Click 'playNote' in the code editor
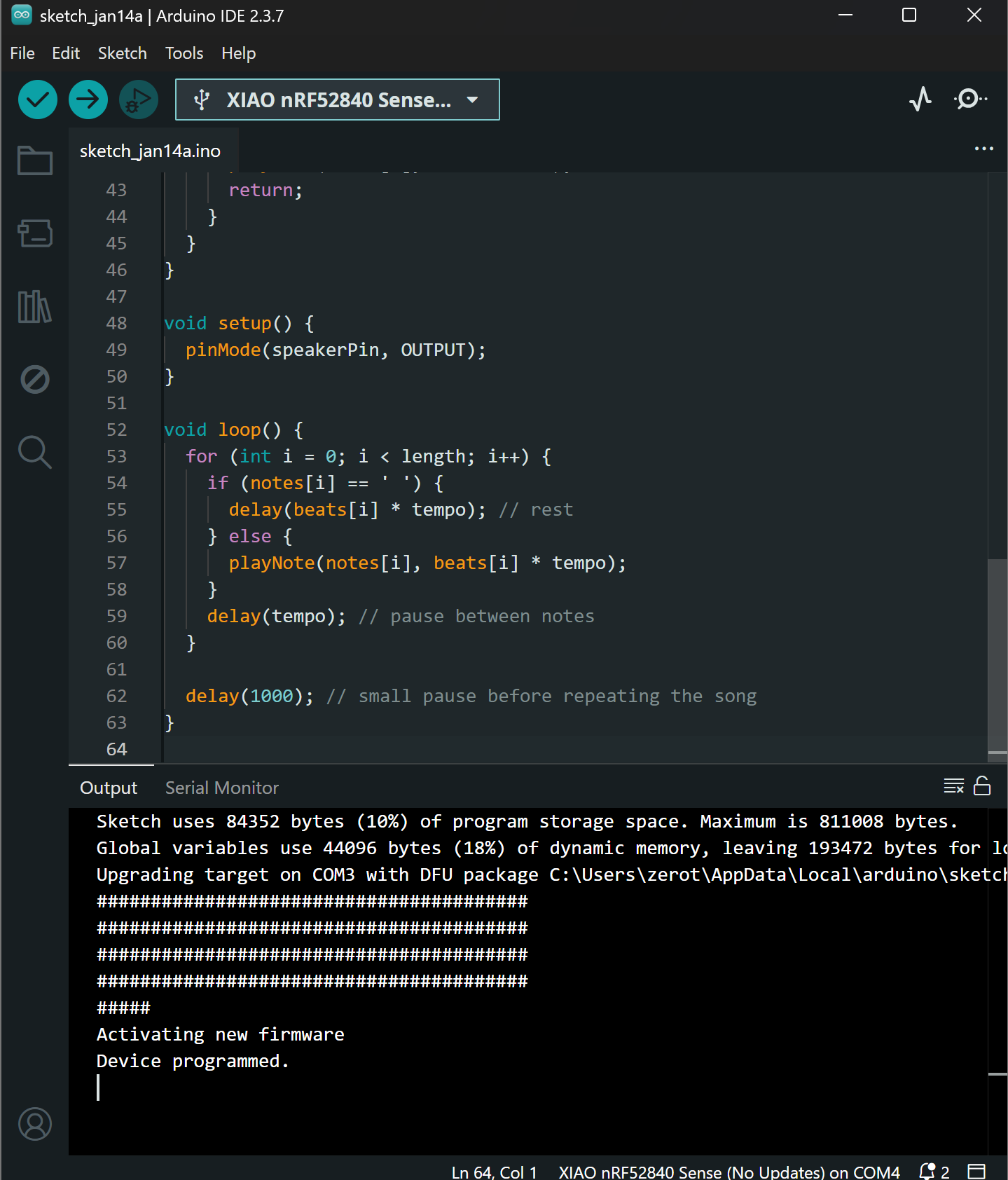The height and width of the screenshot is (1180, 1008). coord(272,563)
